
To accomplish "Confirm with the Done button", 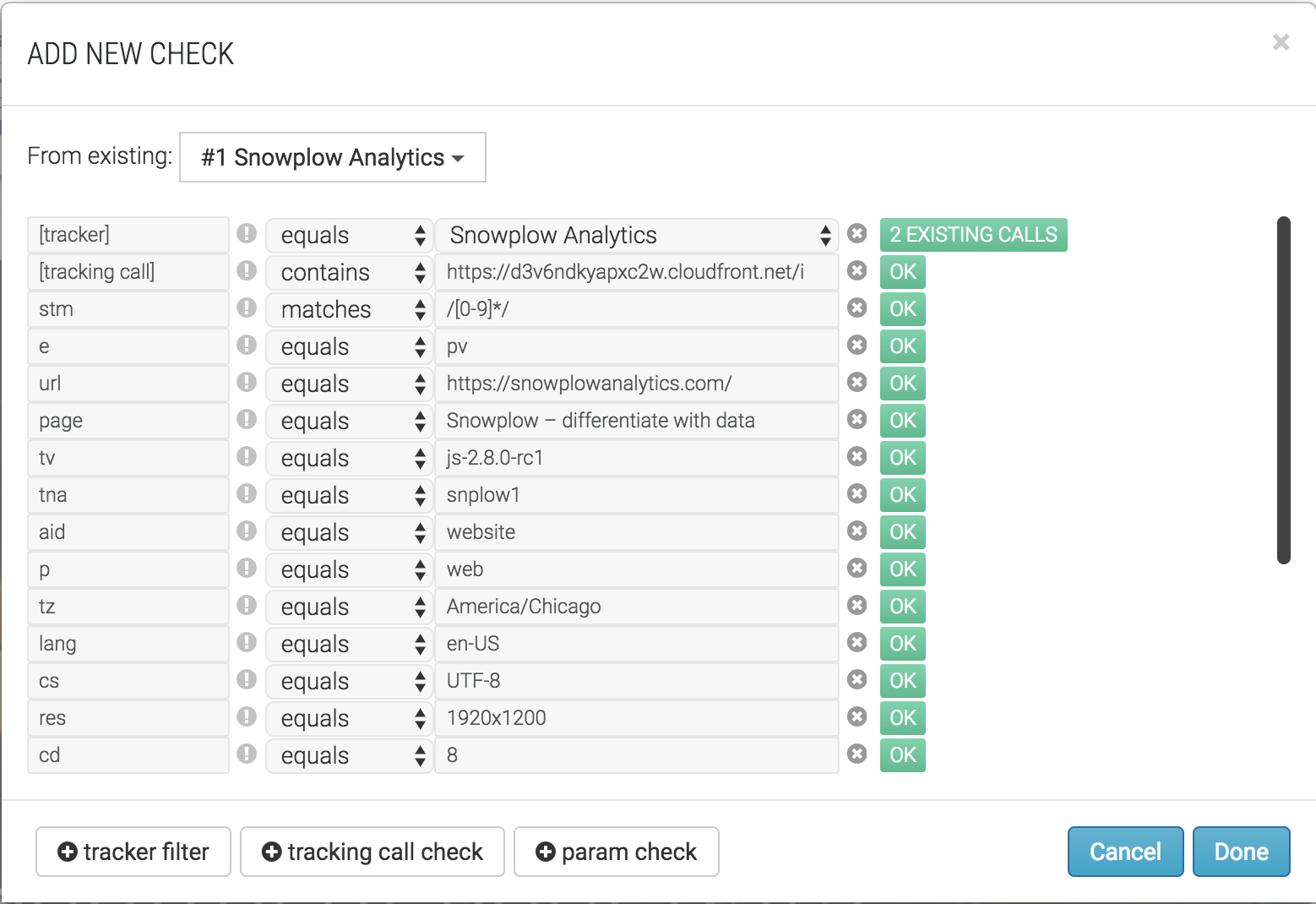I will (1242, 852).
